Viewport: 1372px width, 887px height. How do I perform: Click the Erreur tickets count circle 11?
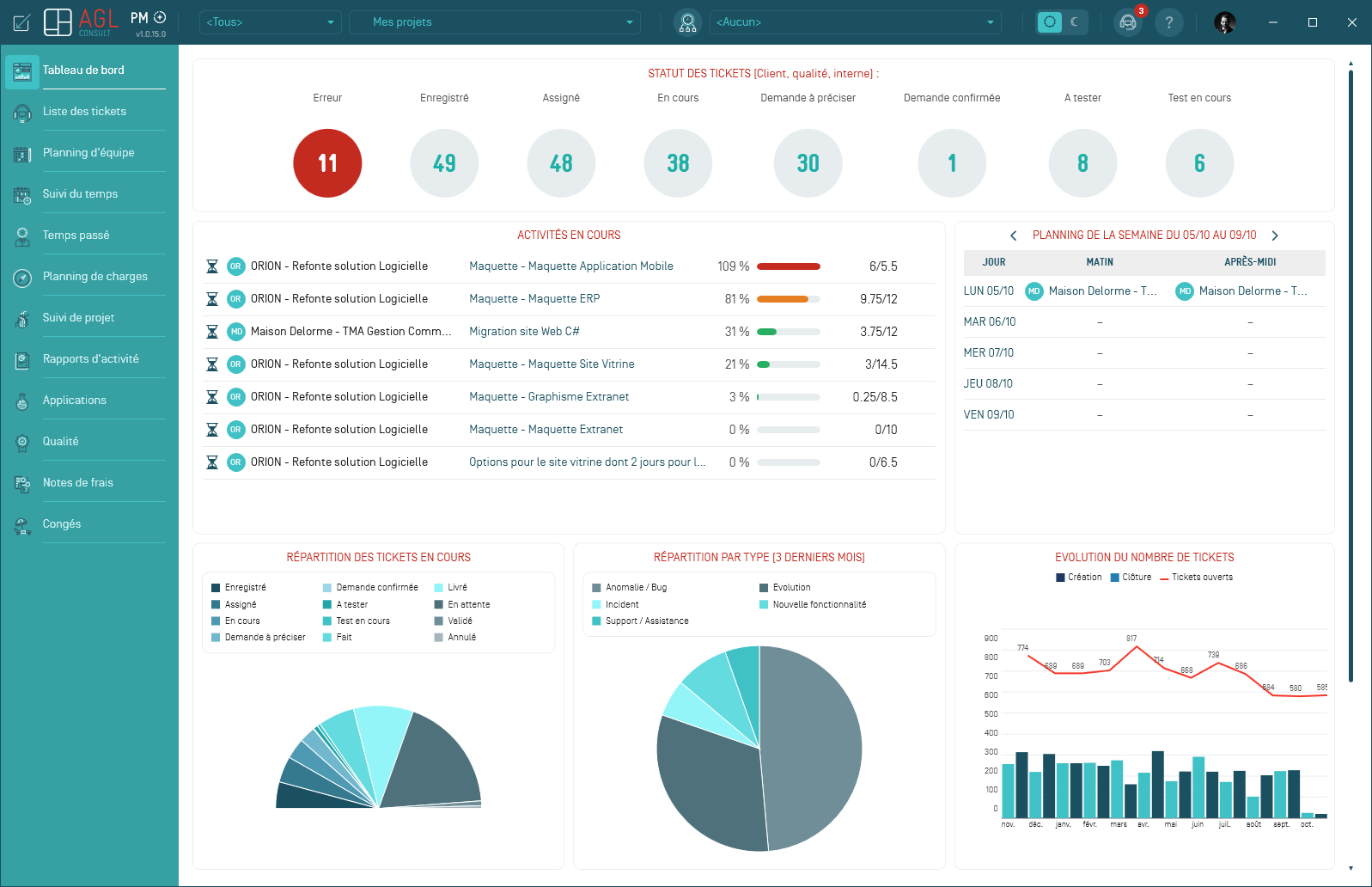pos(327,163)
